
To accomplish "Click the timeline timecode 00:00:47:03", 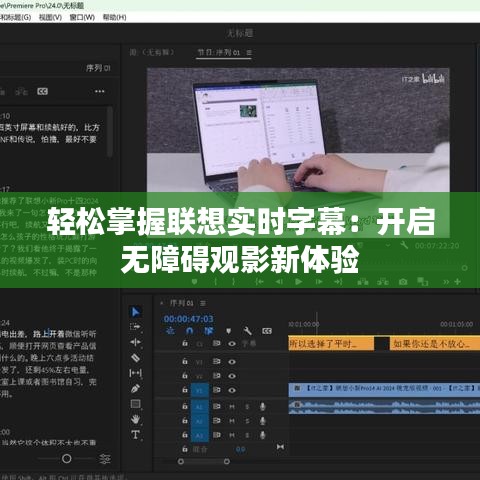I will point(188,319).
